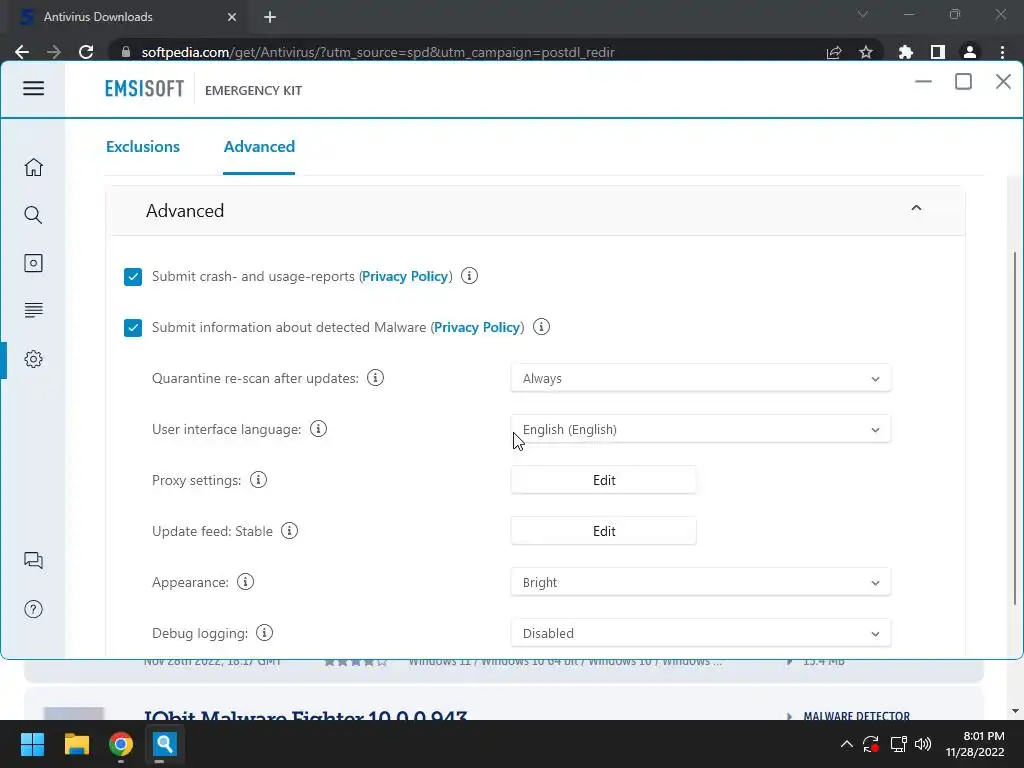Show info for Update feed

coord(289,530)
